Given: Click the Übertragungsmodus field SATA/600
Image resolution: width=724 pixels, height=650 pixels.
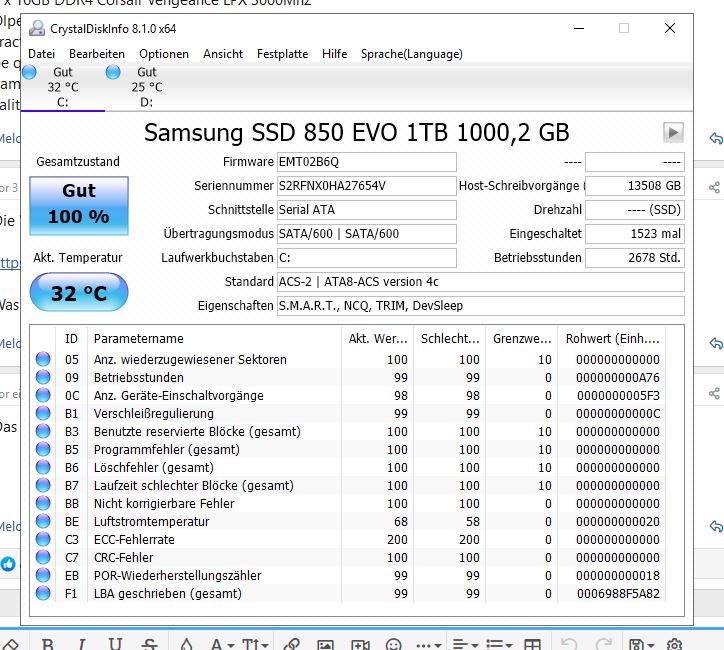Looking at the screenshot, I should (x=367, y=234).
